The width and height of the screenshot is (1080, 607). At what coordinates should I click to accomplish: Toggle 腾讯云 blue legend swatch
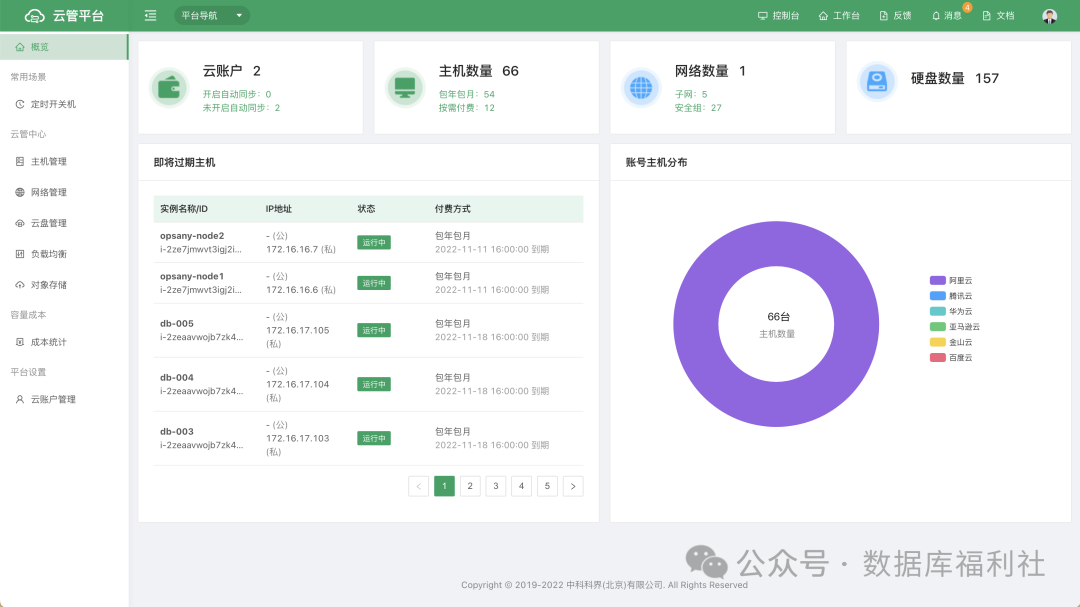pyautogui.click(x=937, y=296)
